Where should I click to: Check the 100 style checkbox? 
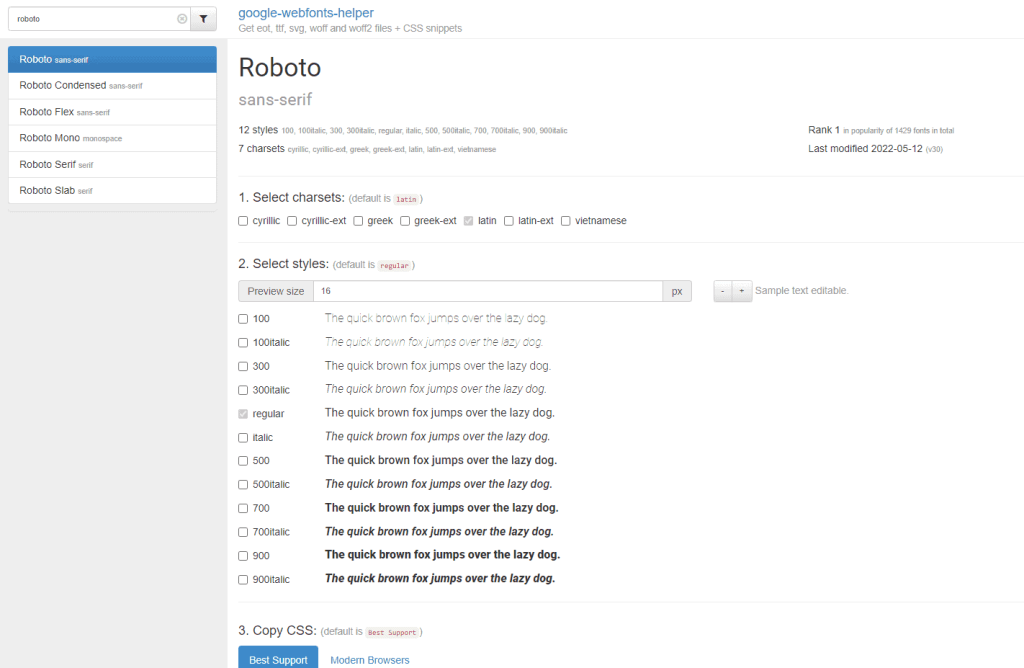point(243,319)
